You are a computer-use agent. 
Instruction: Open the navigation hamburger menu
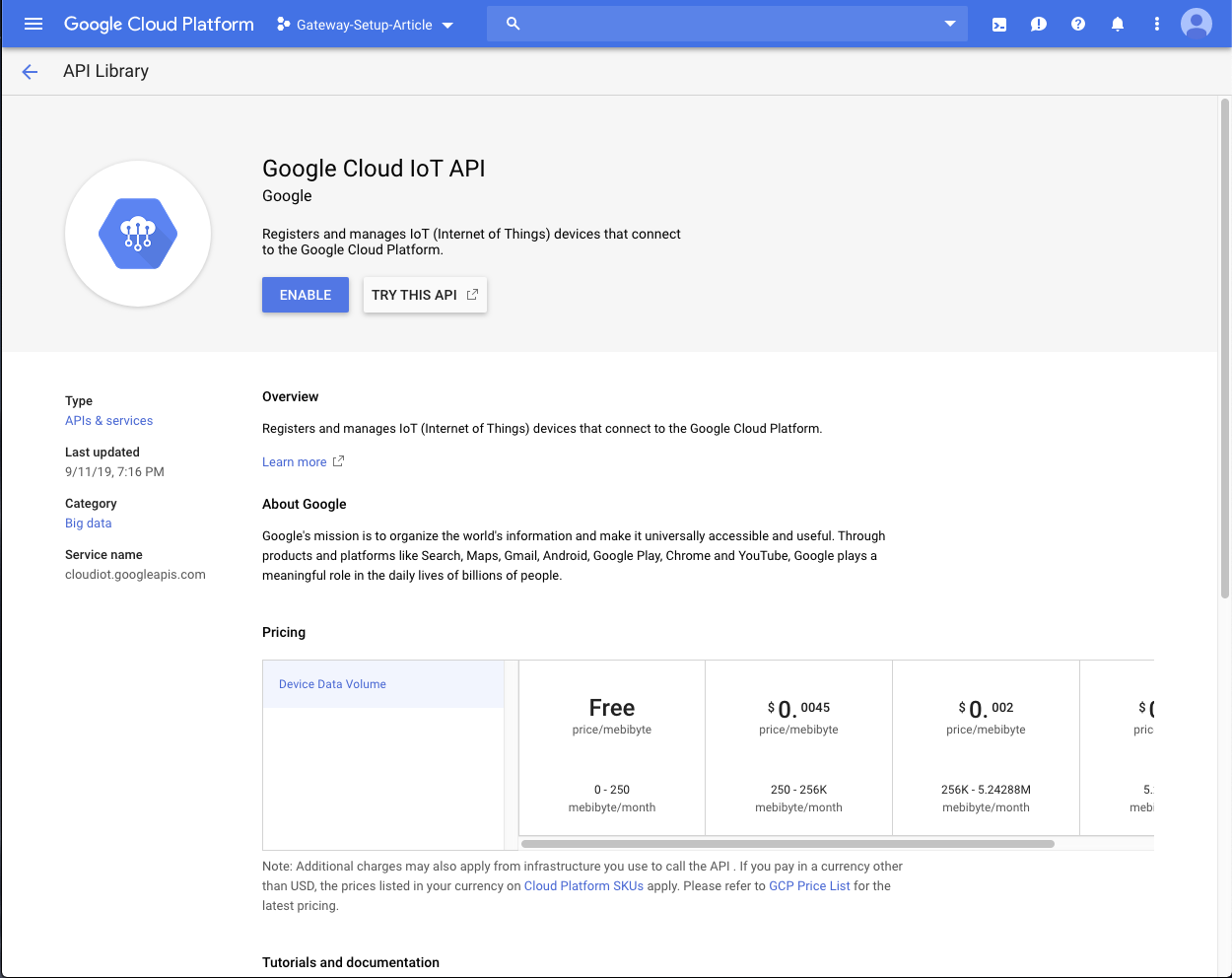[x=34, y=24]
